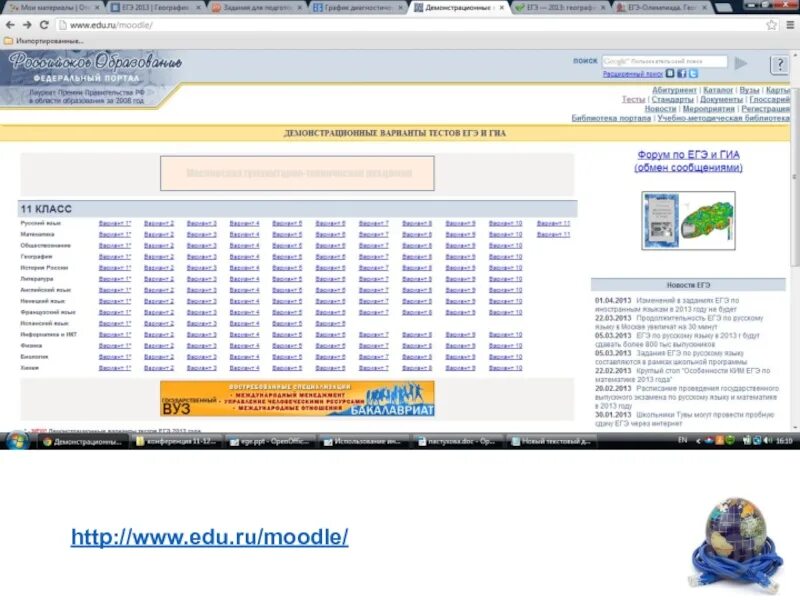
Task: Open Вариант 7 for Английский язык
Action: (x=373, y=290)
